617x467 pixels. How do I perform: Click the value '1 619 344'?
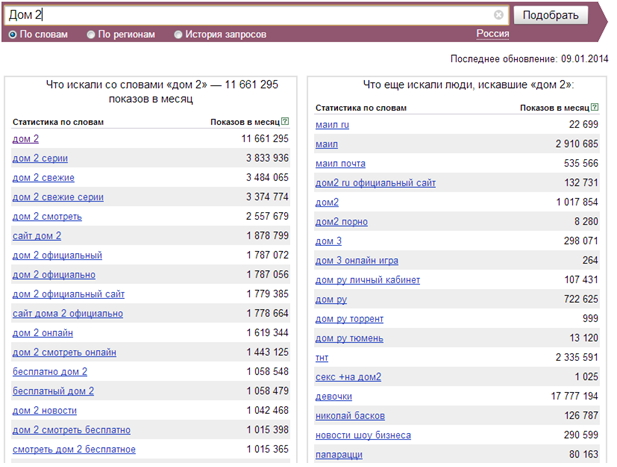point(267,333)
